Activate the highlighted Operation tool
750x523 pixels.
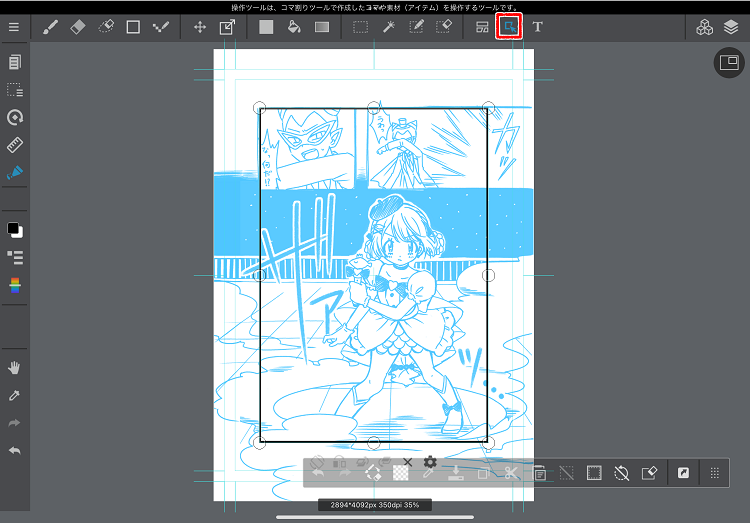coord(509,27)
